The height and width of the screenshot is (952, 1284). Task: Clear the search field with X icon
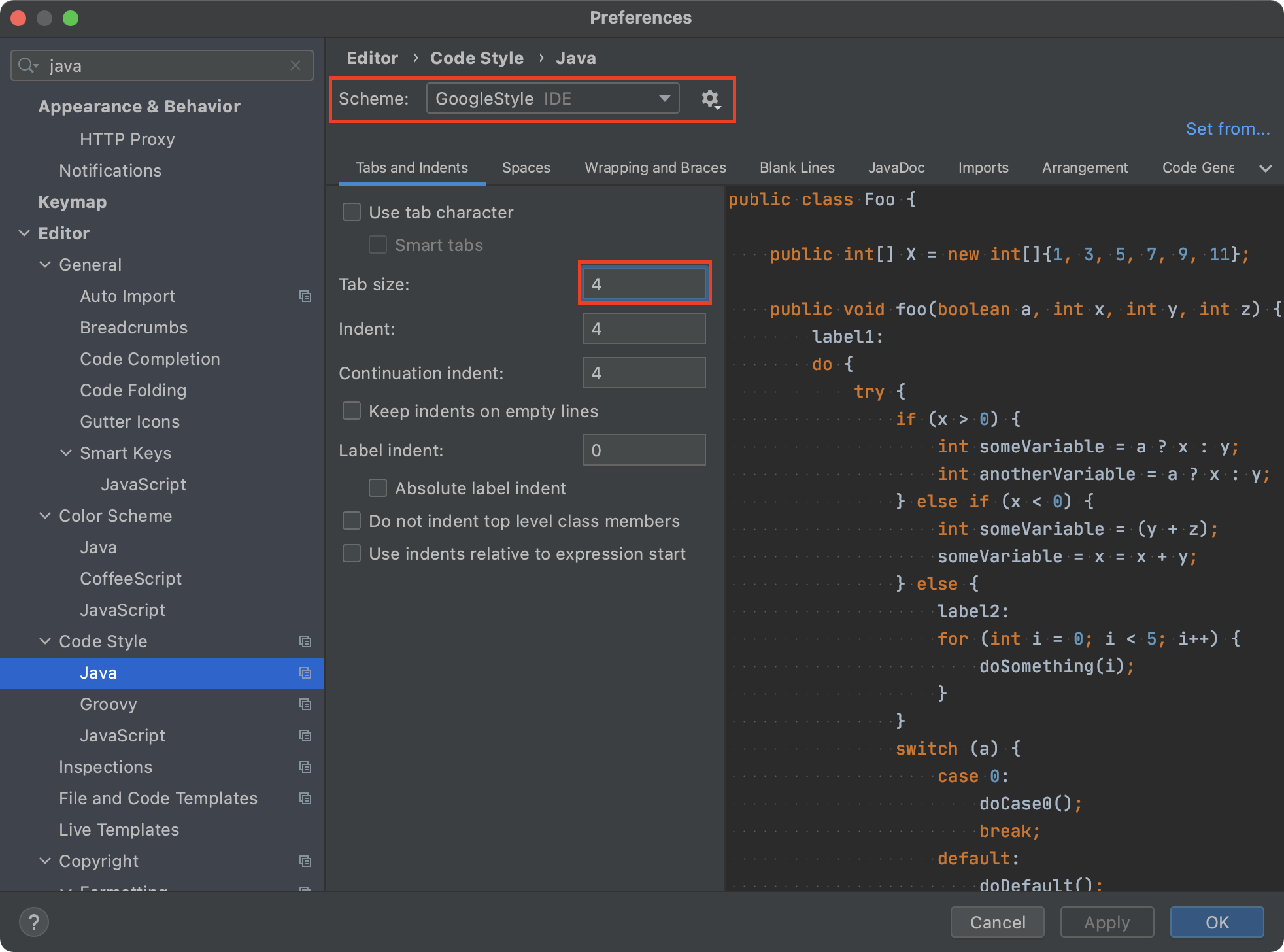(296, 65)
